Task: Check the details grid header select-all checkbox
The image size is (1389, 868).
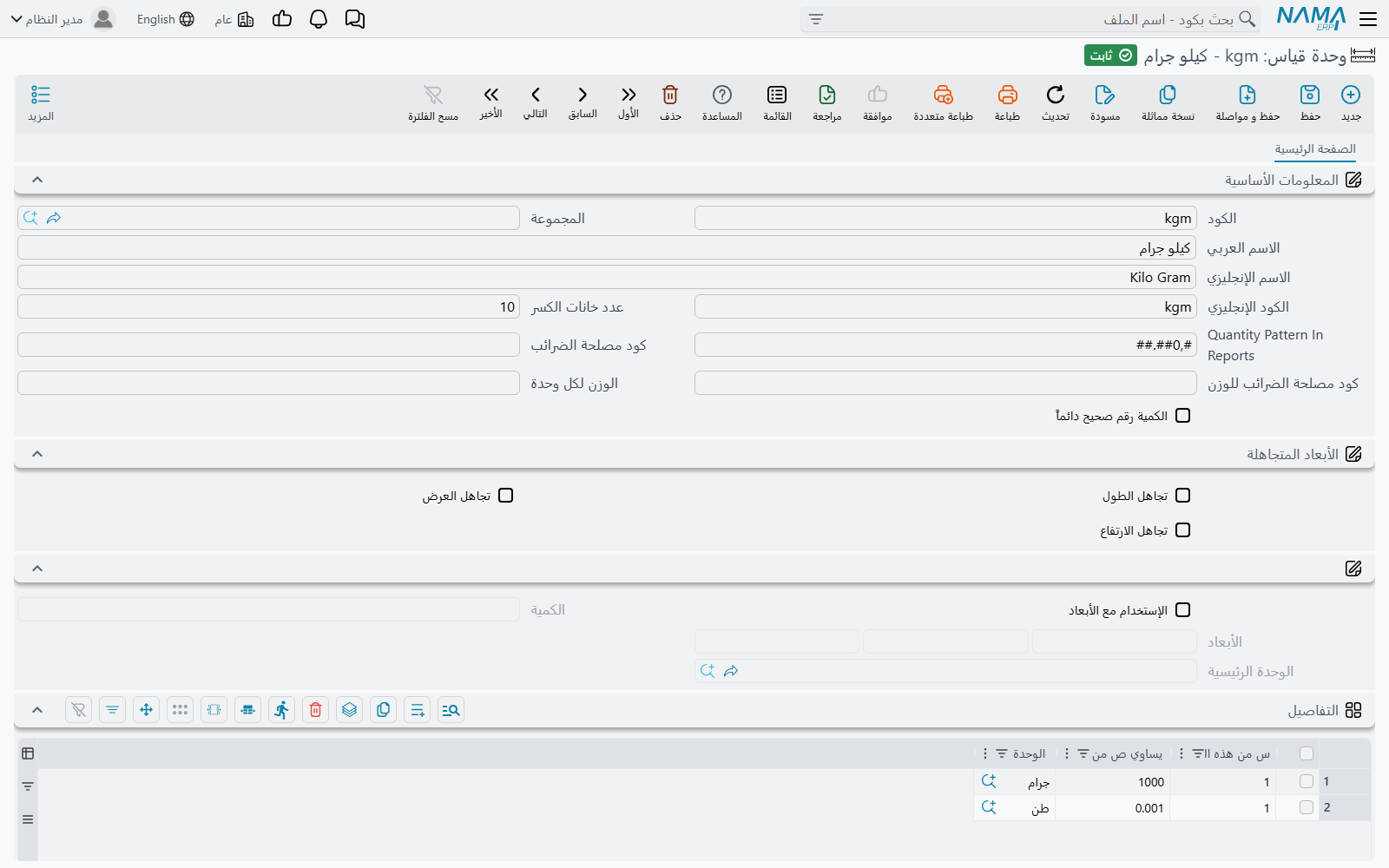Action: (1307, 753)
